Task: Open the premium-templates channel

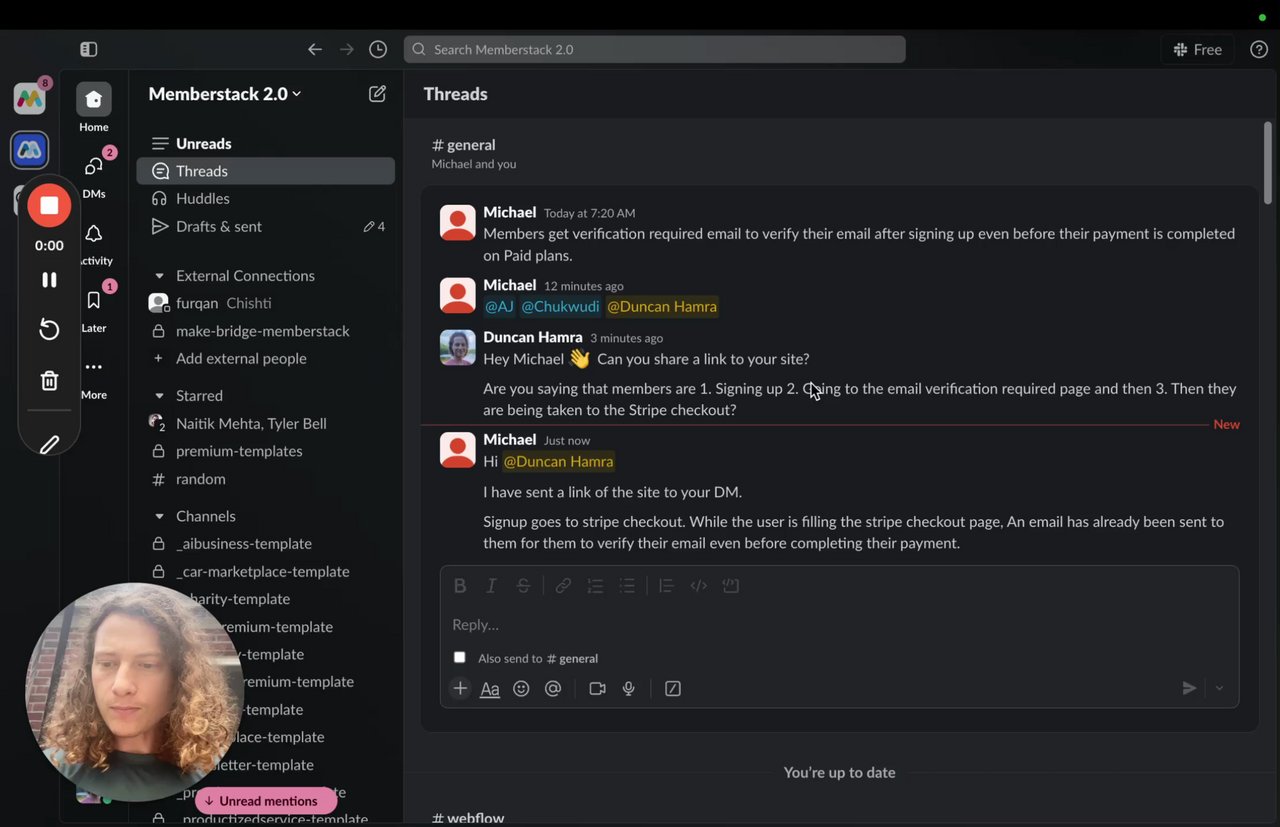Action: (266, 451)
